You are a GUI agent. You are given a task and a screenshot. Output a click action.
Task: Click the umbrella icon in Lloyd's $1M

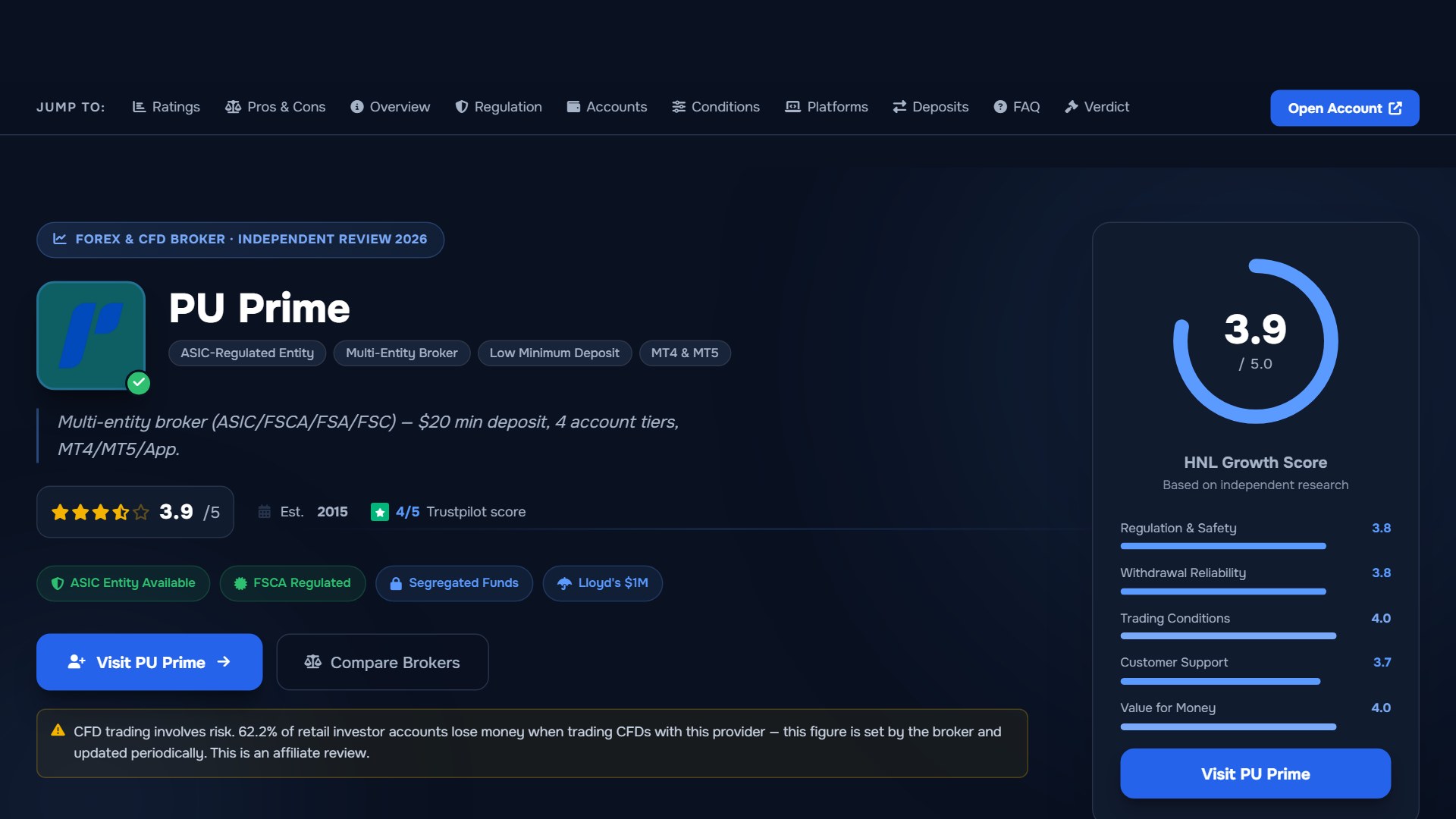[x=564, y=583]
